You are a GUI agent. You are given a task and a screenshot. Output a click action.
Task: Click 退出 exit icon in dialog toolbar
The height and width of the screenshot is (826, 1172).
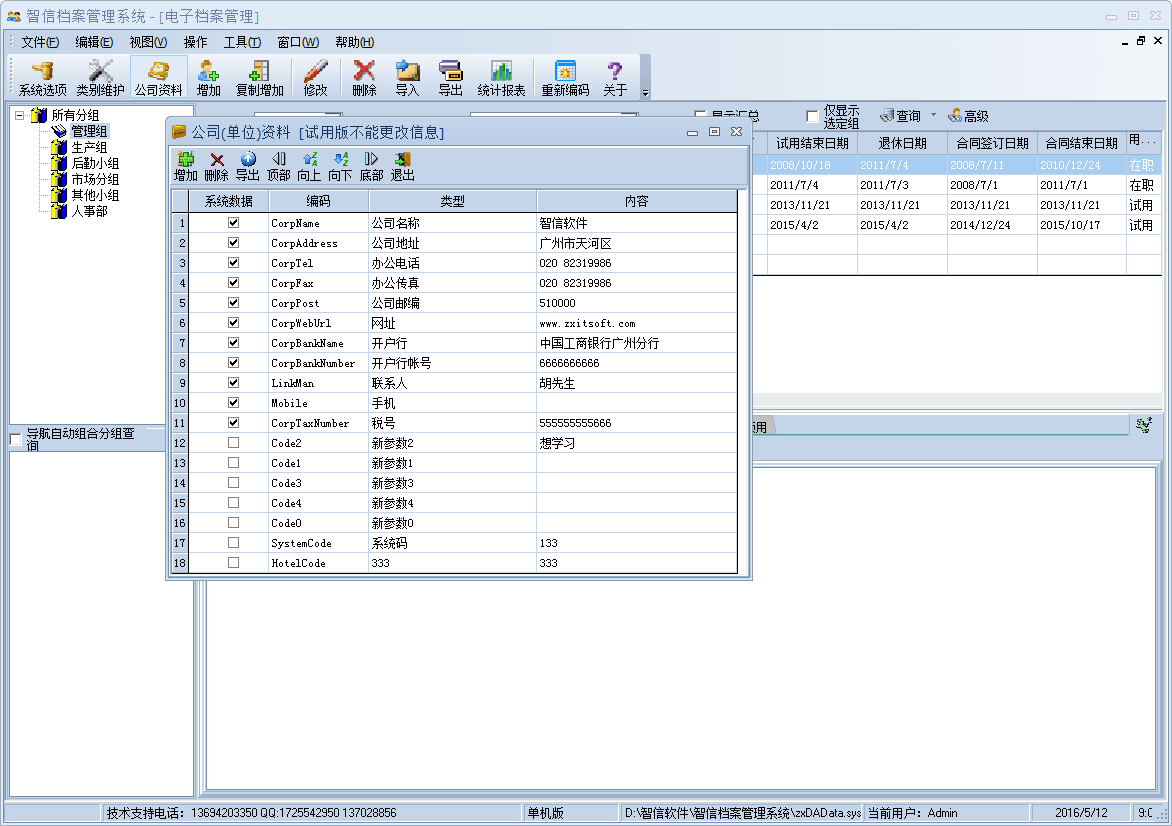[402, 166]
